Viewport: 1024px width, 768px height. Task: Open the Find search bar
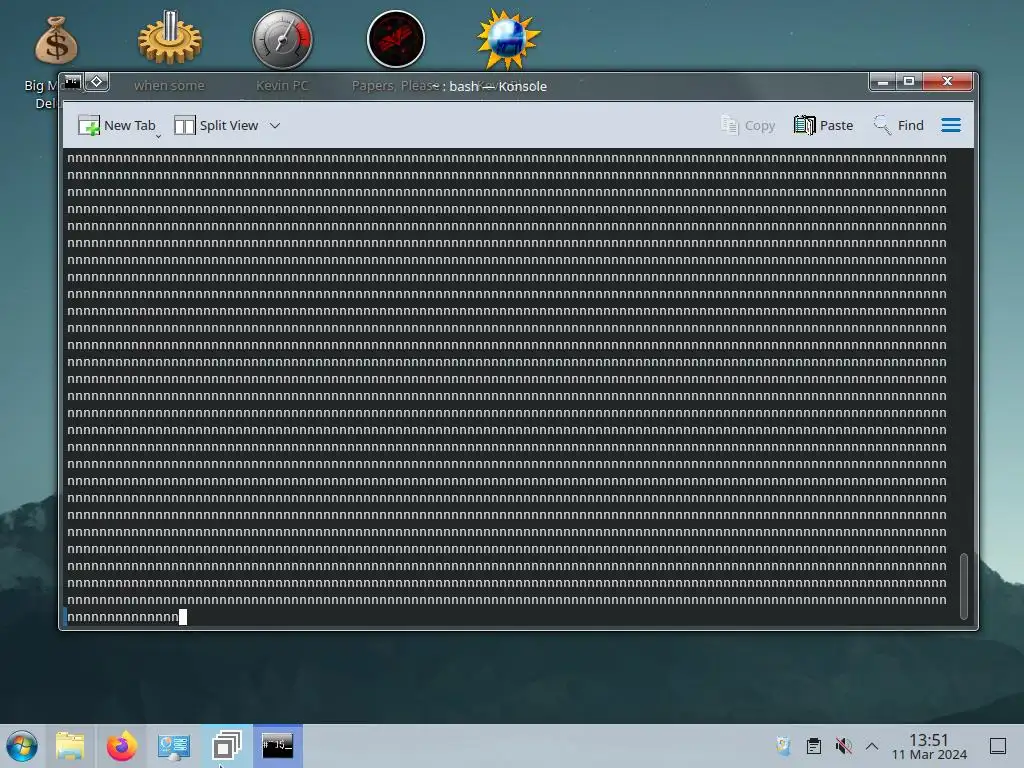point(899,125)
